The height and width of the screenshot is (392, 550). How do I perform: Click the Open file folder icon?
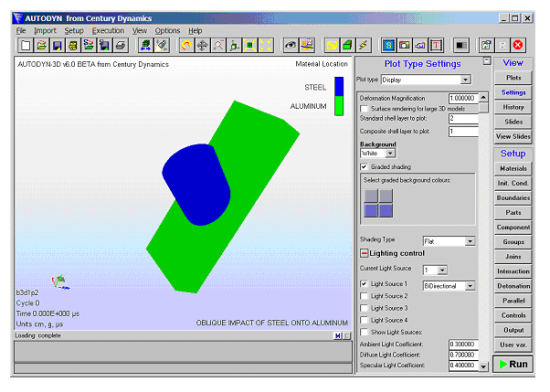[x=41, y=45]
